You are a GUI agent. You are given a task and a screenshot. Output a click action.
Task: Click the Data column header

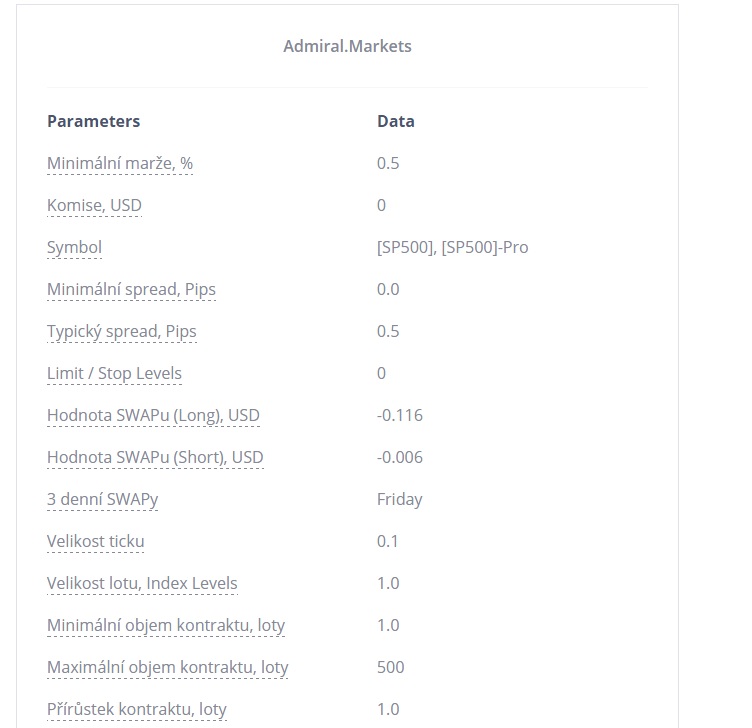(x=396, y=121)
